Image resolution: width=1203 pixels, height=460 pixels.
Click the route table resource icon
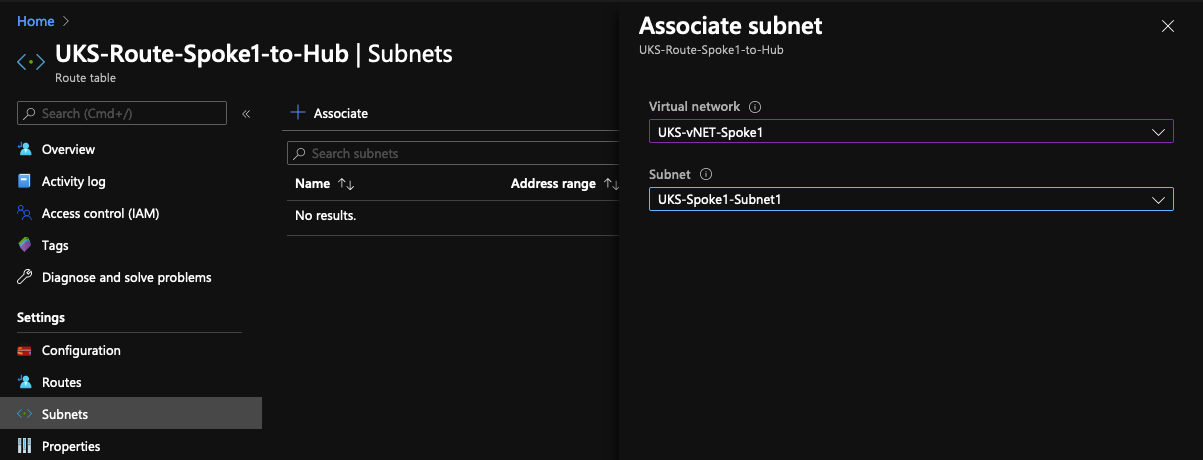click(x=31, y=61)
